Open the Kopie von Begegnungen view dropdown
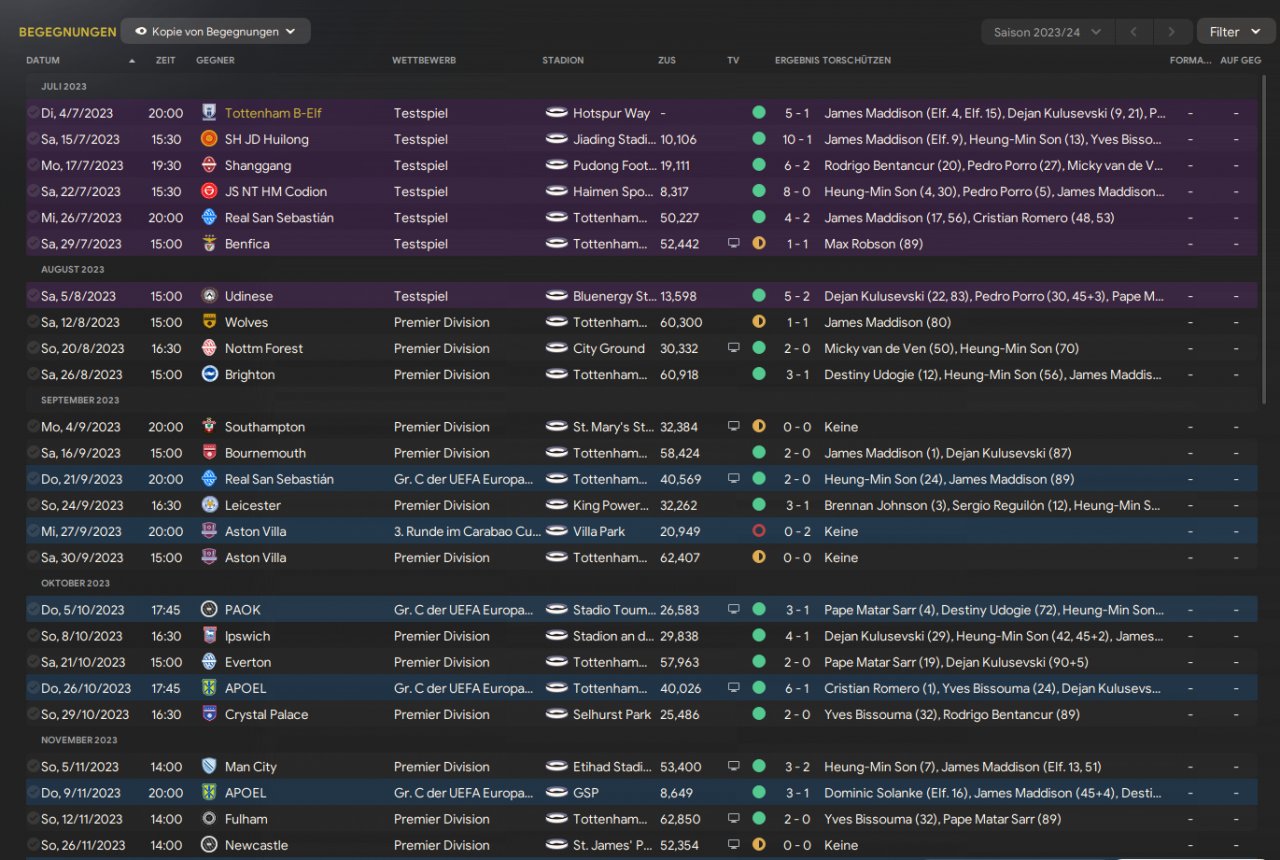 point(215,31)
